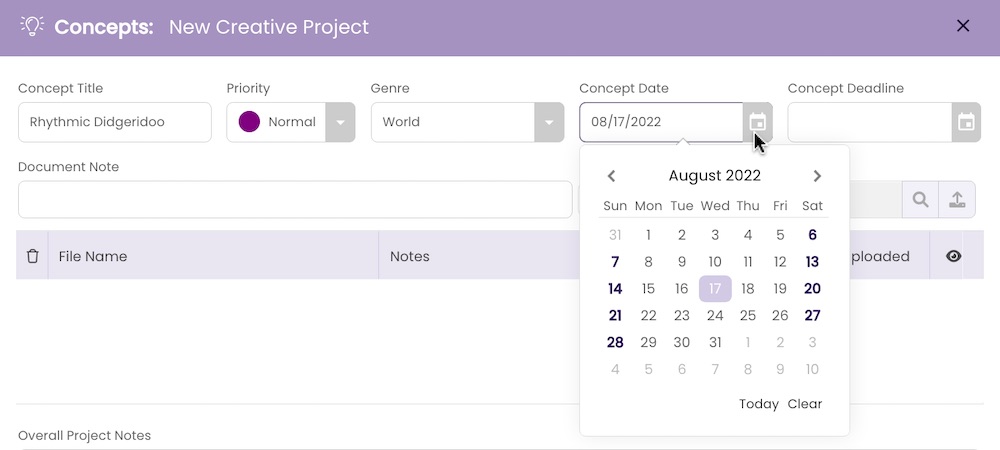Click the Concept Deadline label

(846, 89)
